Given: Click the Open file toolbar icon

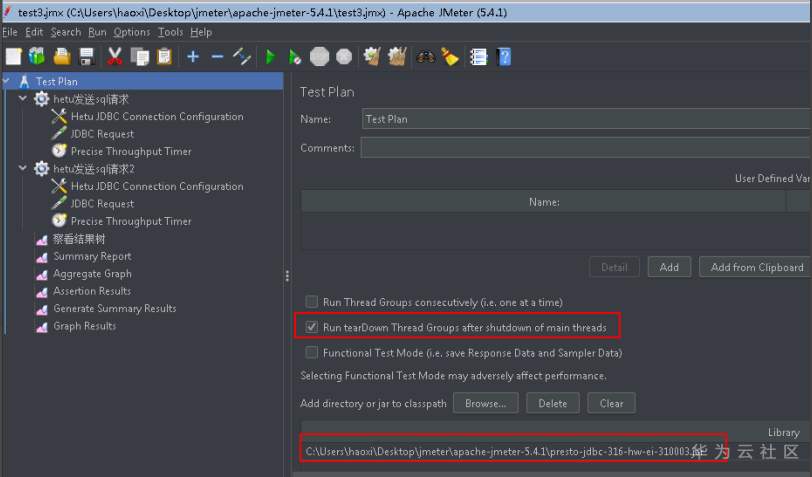Looking at the screenshot, I should click(62, 56).
